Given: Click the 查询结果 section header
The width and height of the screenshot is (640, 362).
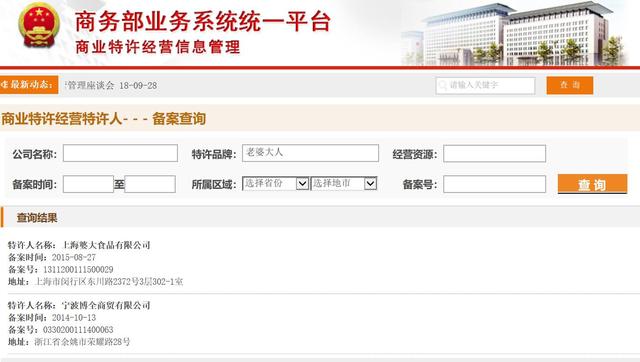Looking at the screenshot, I should click(x=37, y=218).
